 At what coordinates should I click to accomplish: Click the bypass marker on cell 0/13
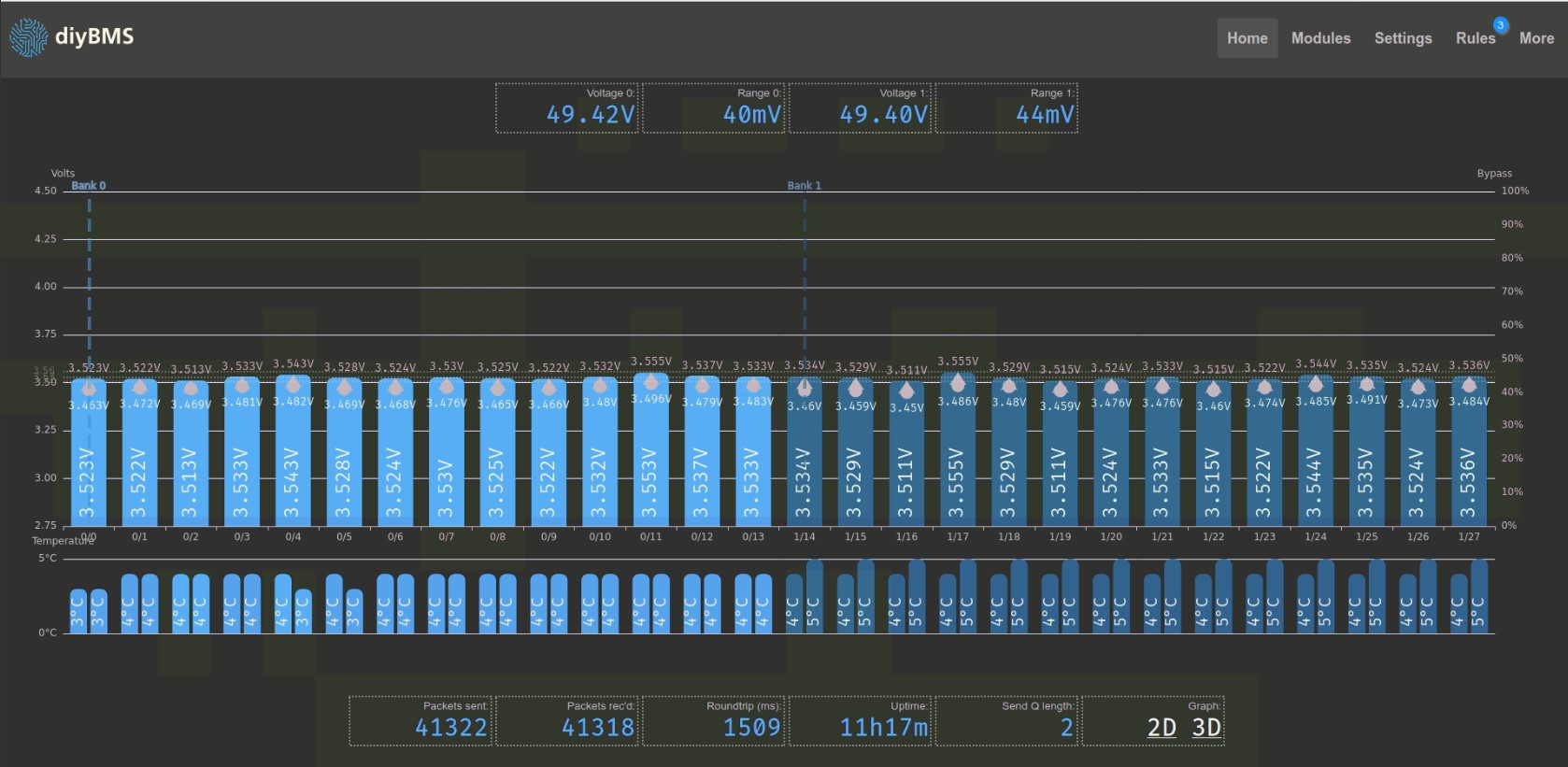coord(753,385)
